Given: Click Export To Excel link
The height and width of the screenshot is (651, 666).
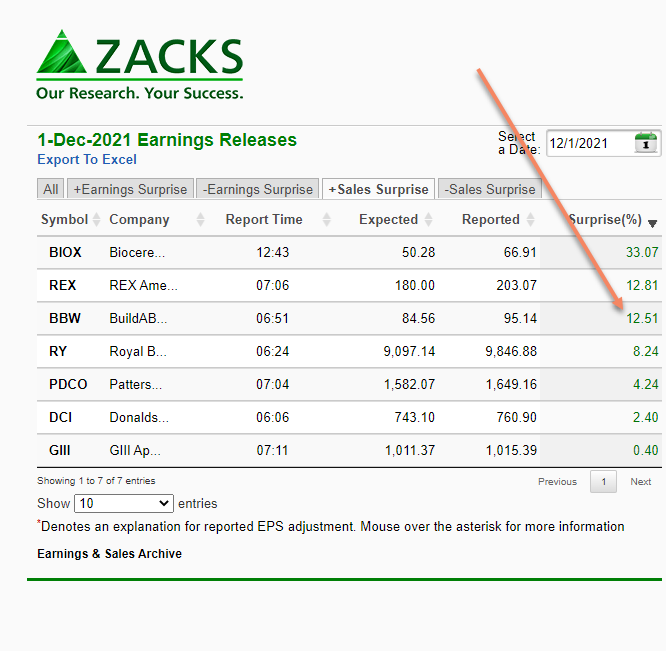Looking at the screenshot, I should pos(87,159).
